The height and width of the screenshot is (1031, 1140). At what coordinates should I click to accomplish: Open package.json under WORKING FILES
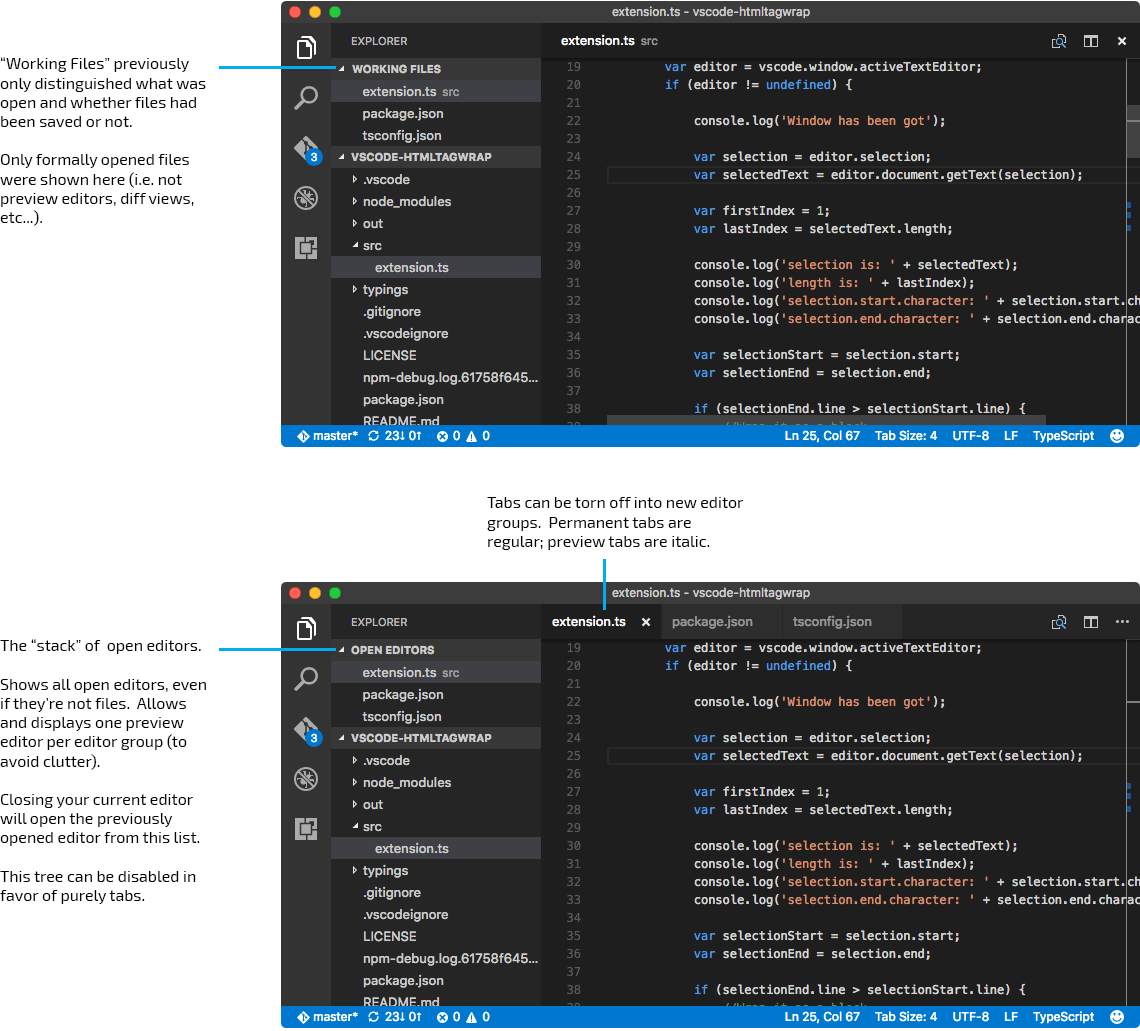click(x=435, y=113)
